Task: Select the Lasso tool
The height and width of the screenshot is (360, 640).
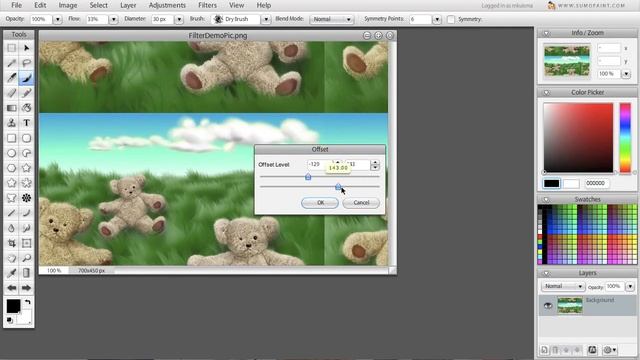Action: pos(27,63)
